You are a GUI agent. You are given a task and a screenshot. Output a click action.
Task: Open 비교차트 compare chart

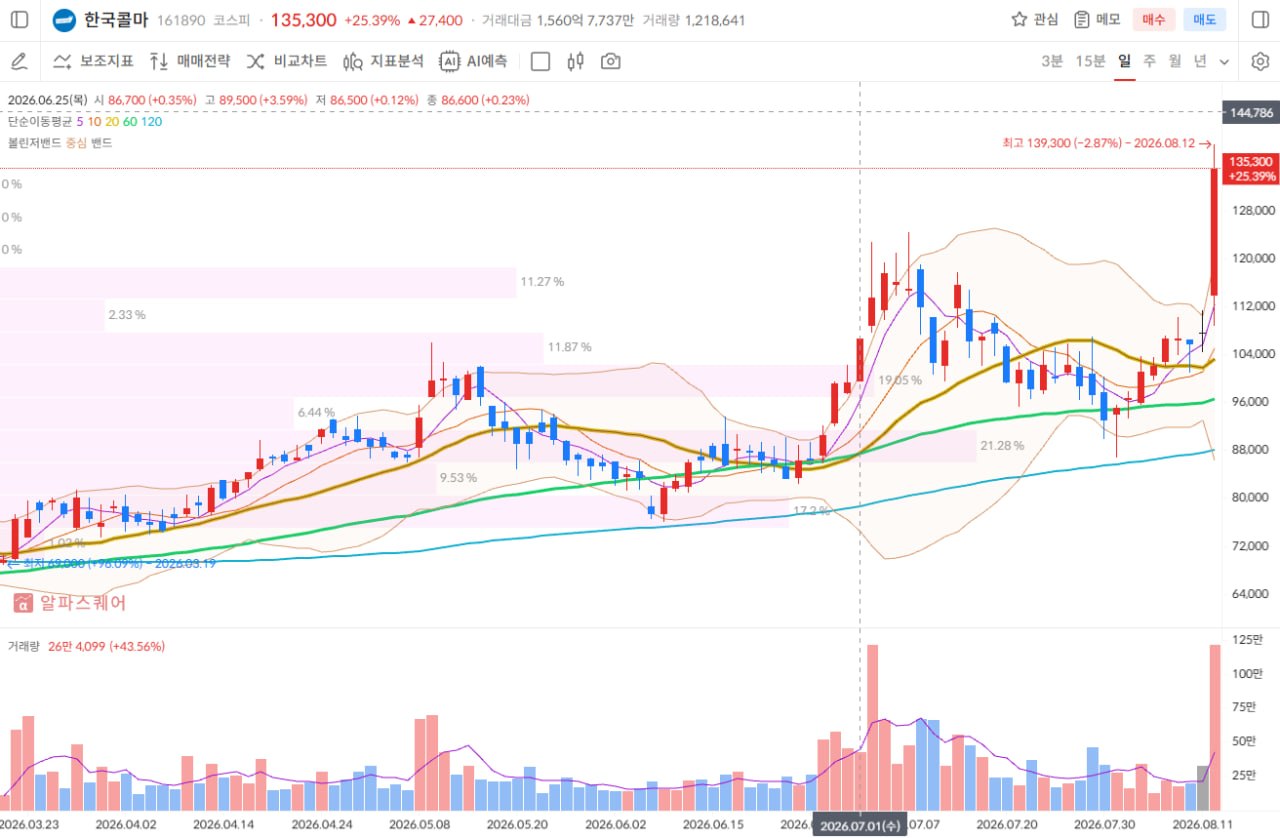click(286, 61)
